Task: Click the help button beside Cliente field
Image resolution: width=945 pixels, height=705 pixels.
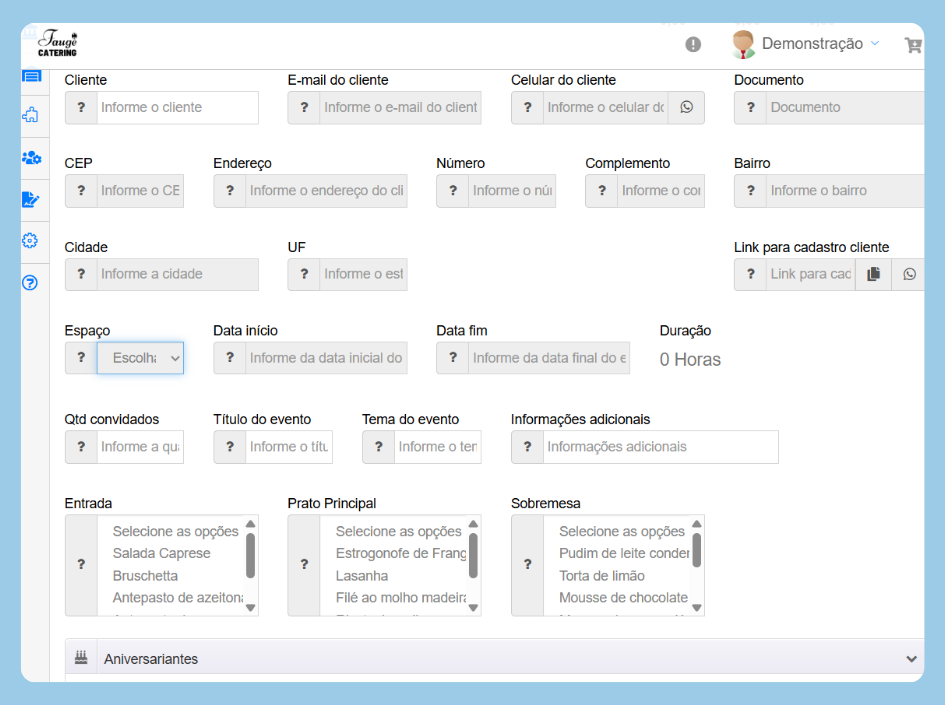Action: (x=81, y=108)
